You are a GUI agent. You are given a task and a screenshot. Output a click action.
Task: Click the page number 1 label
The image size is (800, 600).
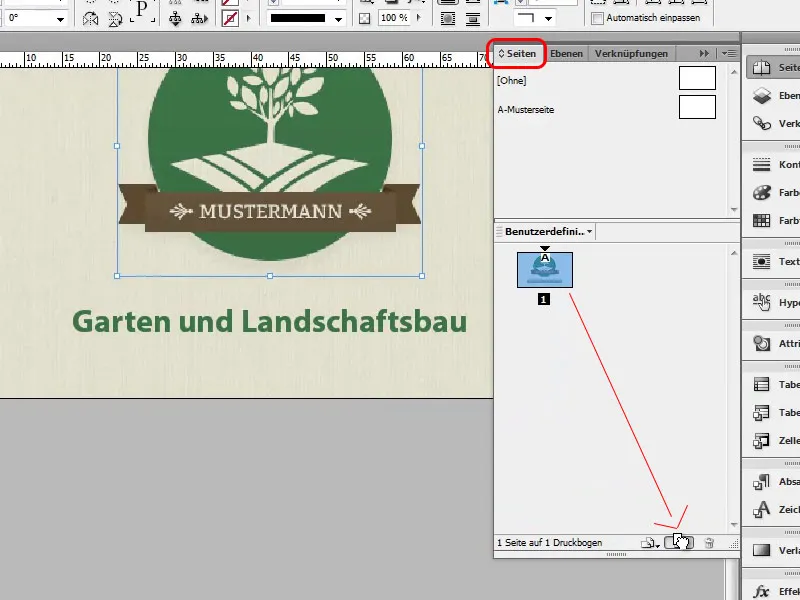[x=544, y=300]
